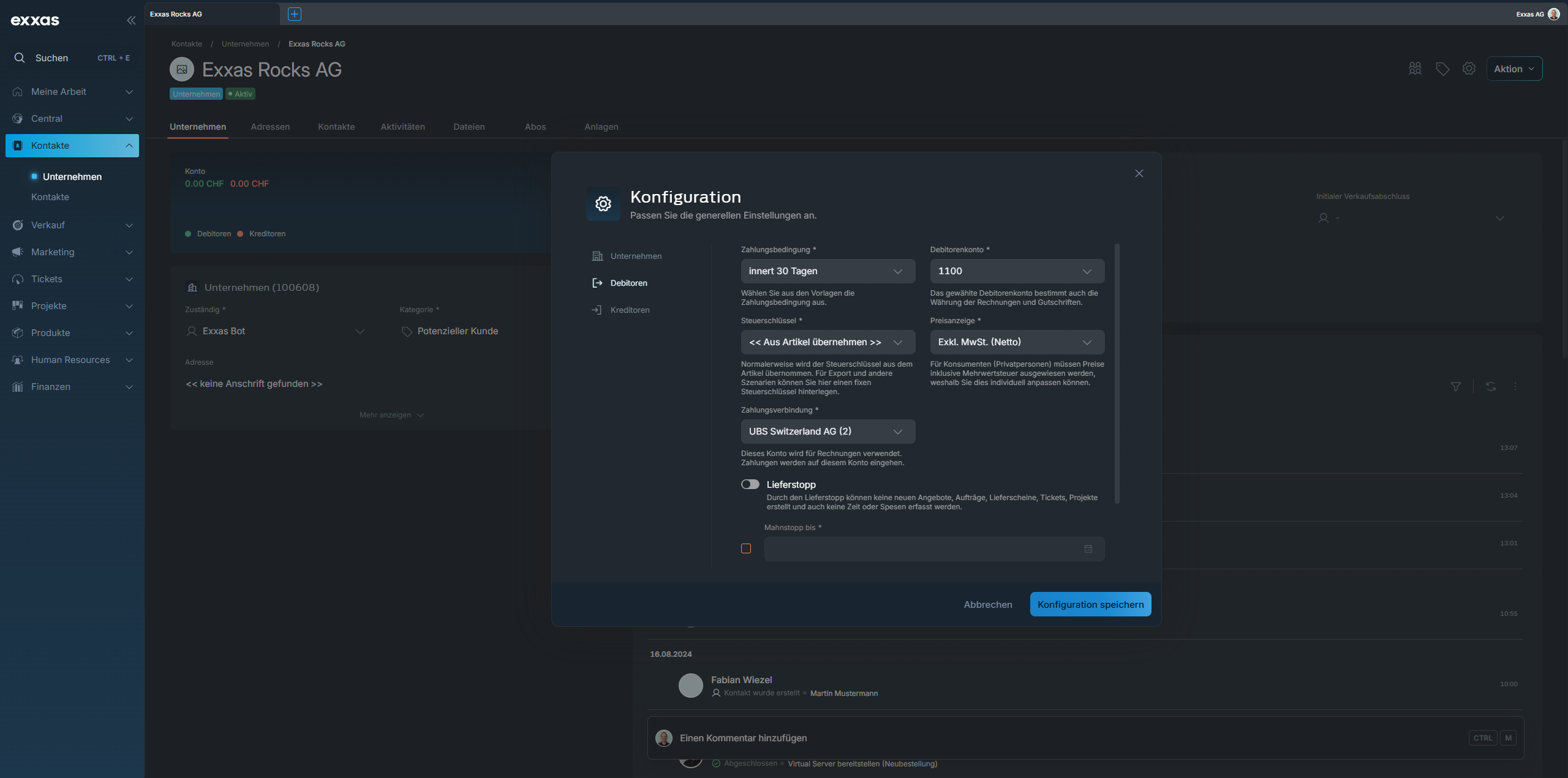Click the contact group icon in the header
The height and width of the screenshot is (778, 1568).
coord(1415,69)
